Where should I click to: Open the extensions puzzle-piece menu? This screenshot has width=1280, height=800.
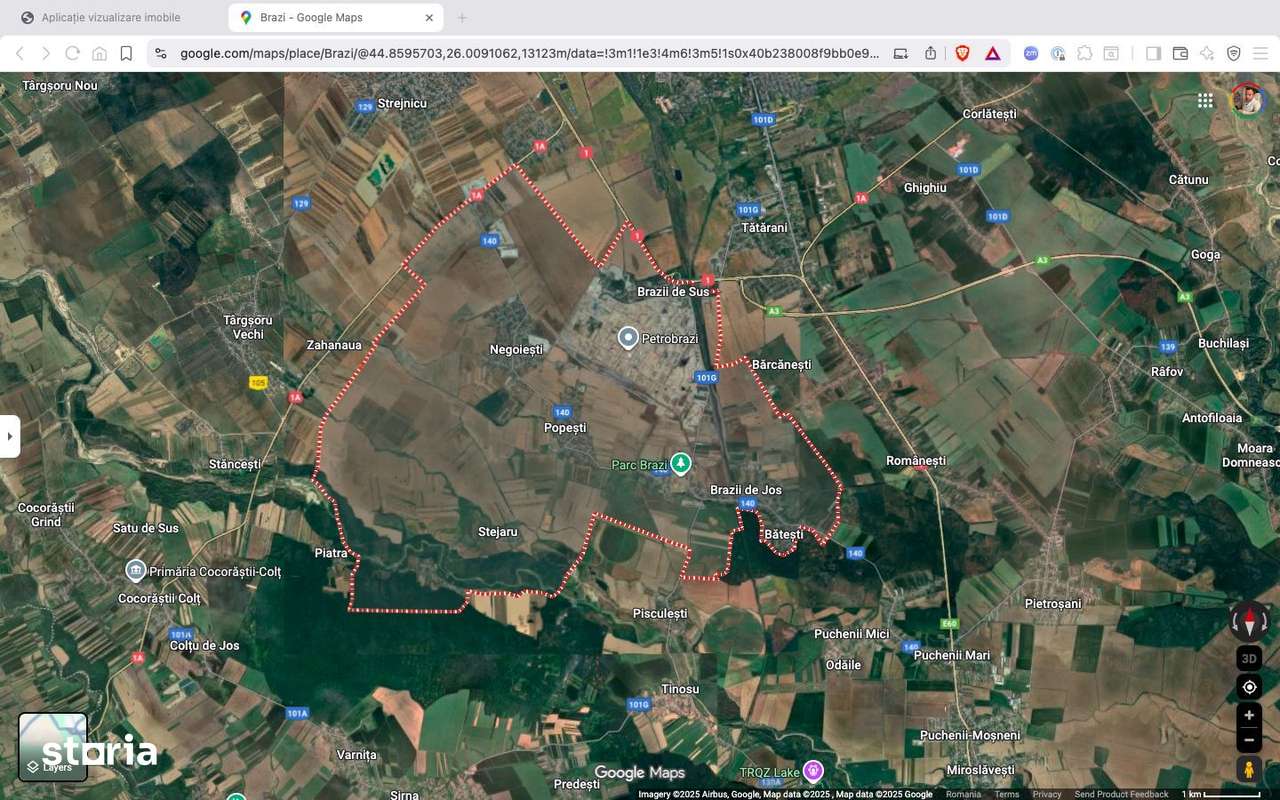point(1084,53)
